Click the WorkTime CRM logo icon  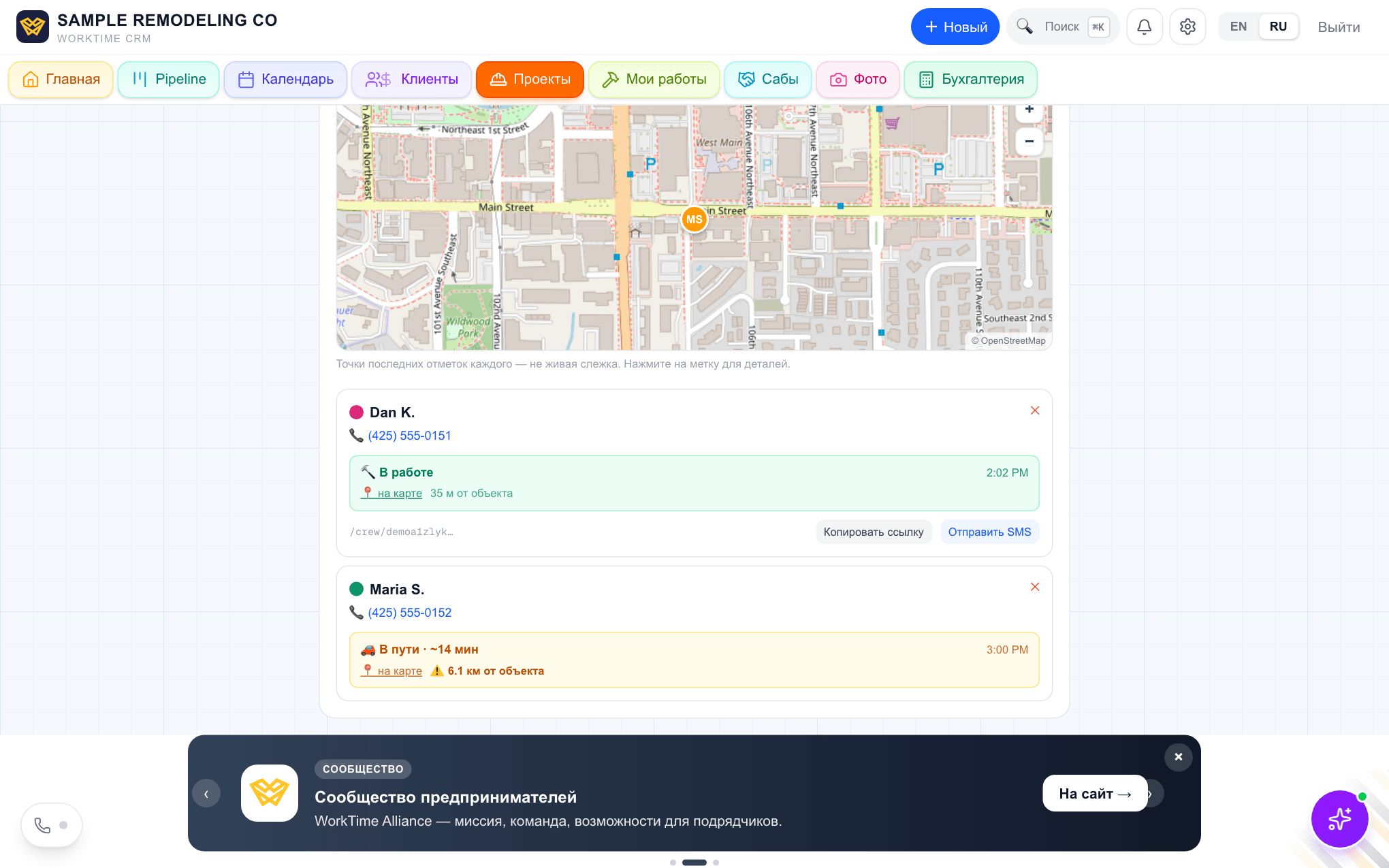click(33, 27)
